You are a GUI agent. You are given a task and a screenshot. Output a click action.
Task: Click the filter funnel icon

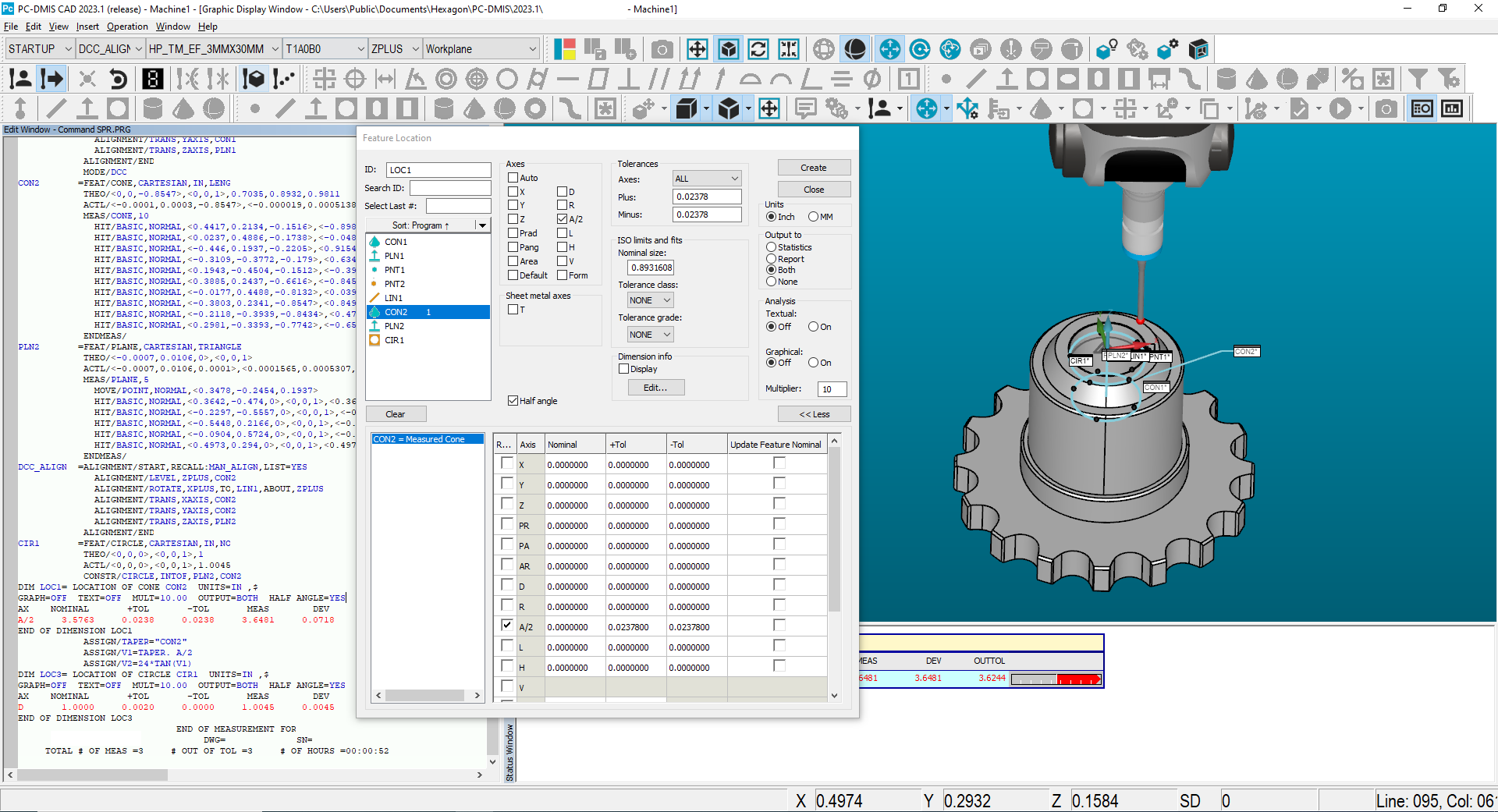1418,79
